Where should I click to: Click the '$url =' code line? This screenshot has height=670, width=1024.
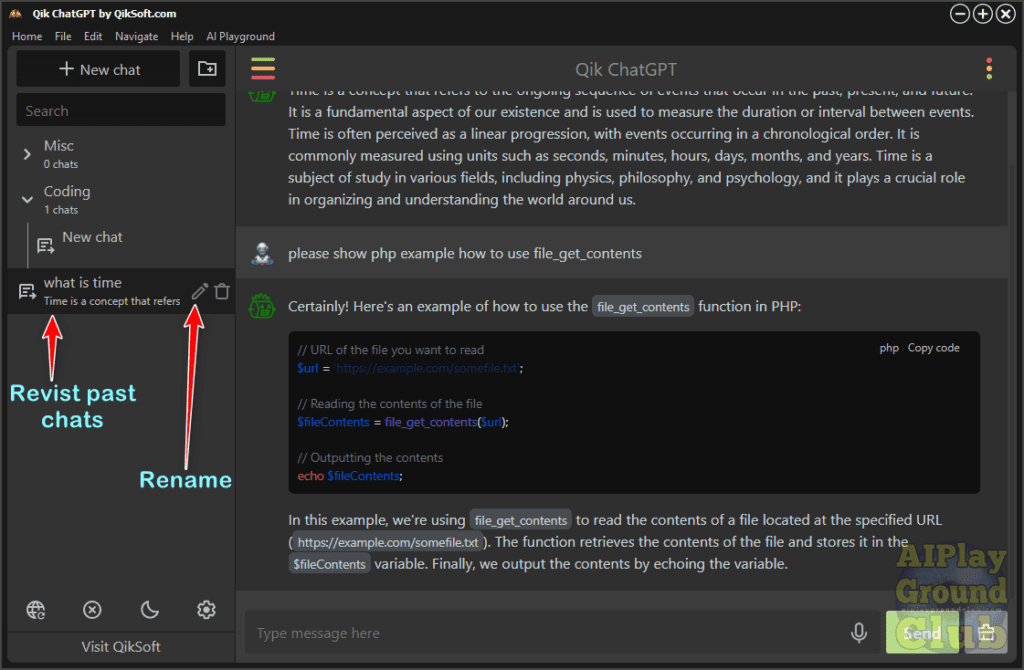(409, 368)
